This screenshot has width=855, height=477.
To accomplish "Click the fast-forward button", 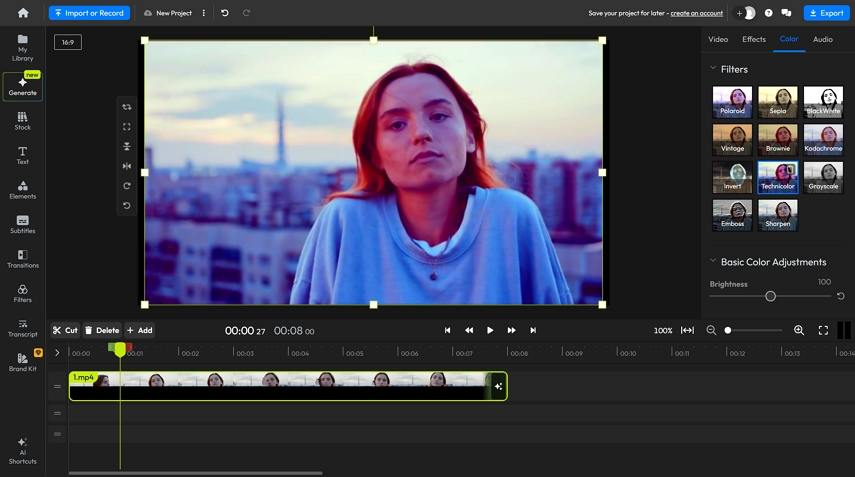I will point(511,330).
